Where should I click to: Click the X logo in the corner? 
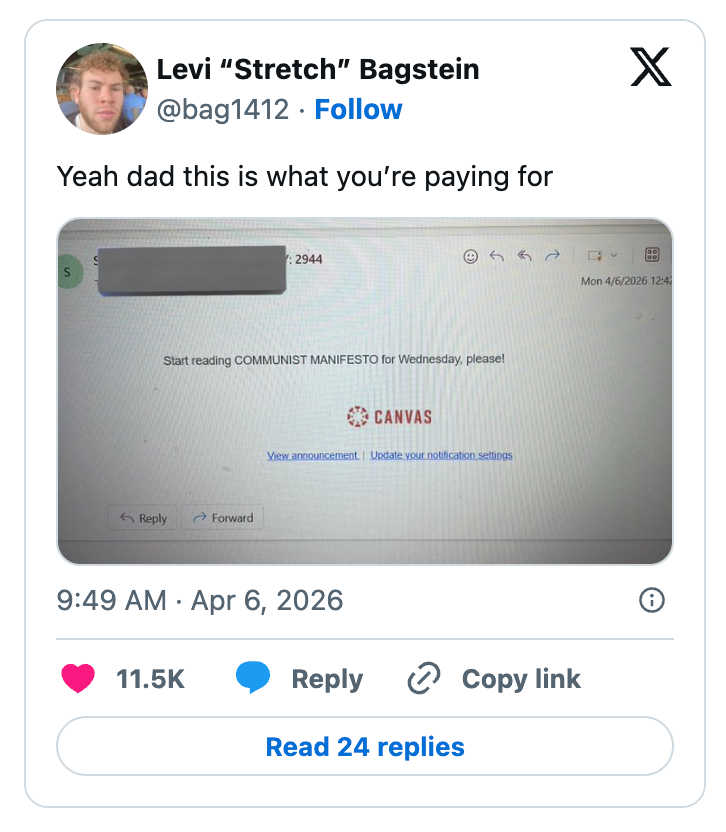pos(653,68)
